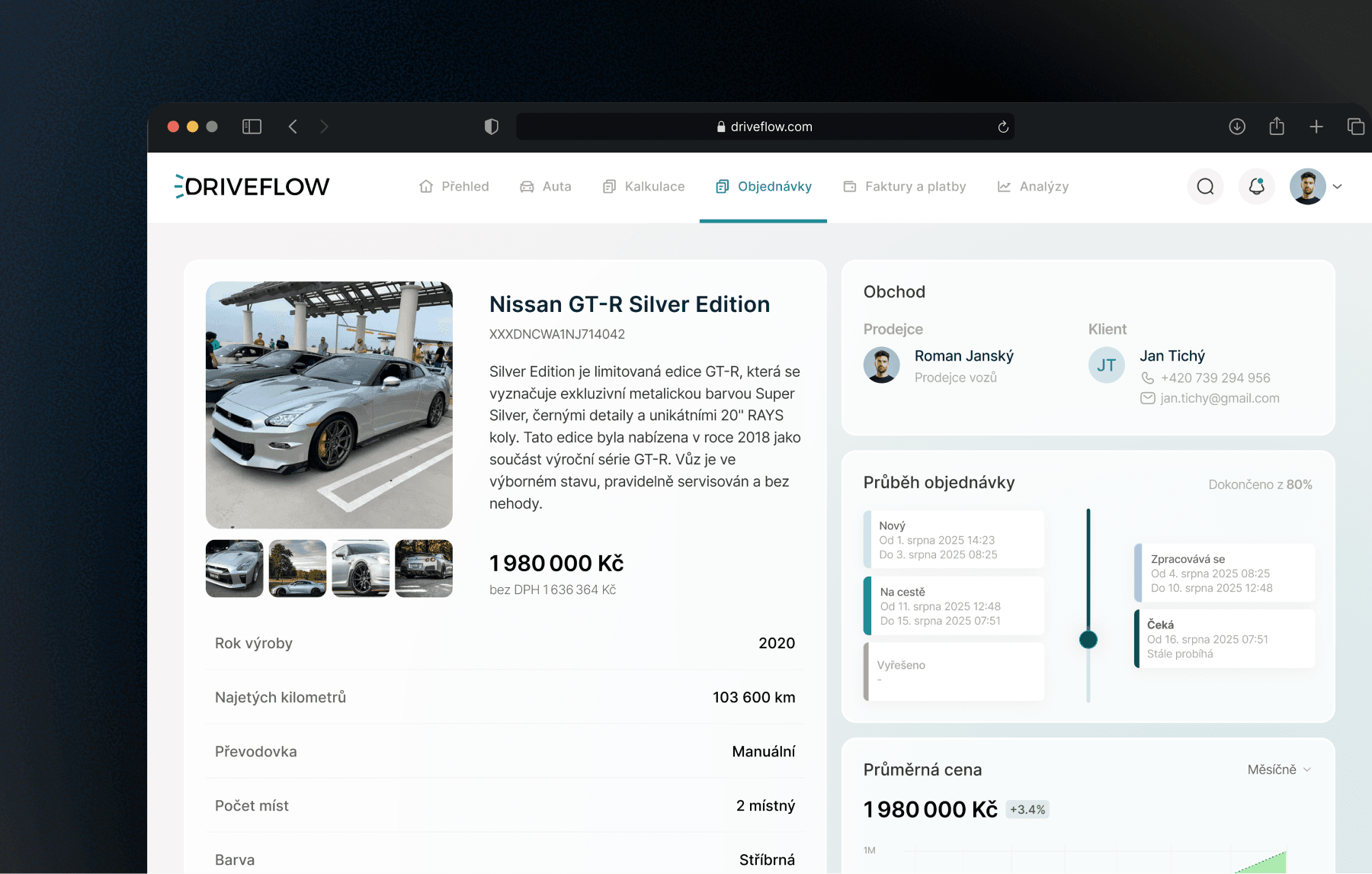
Task: Open the notifications bell
Action: point(1256,187)
